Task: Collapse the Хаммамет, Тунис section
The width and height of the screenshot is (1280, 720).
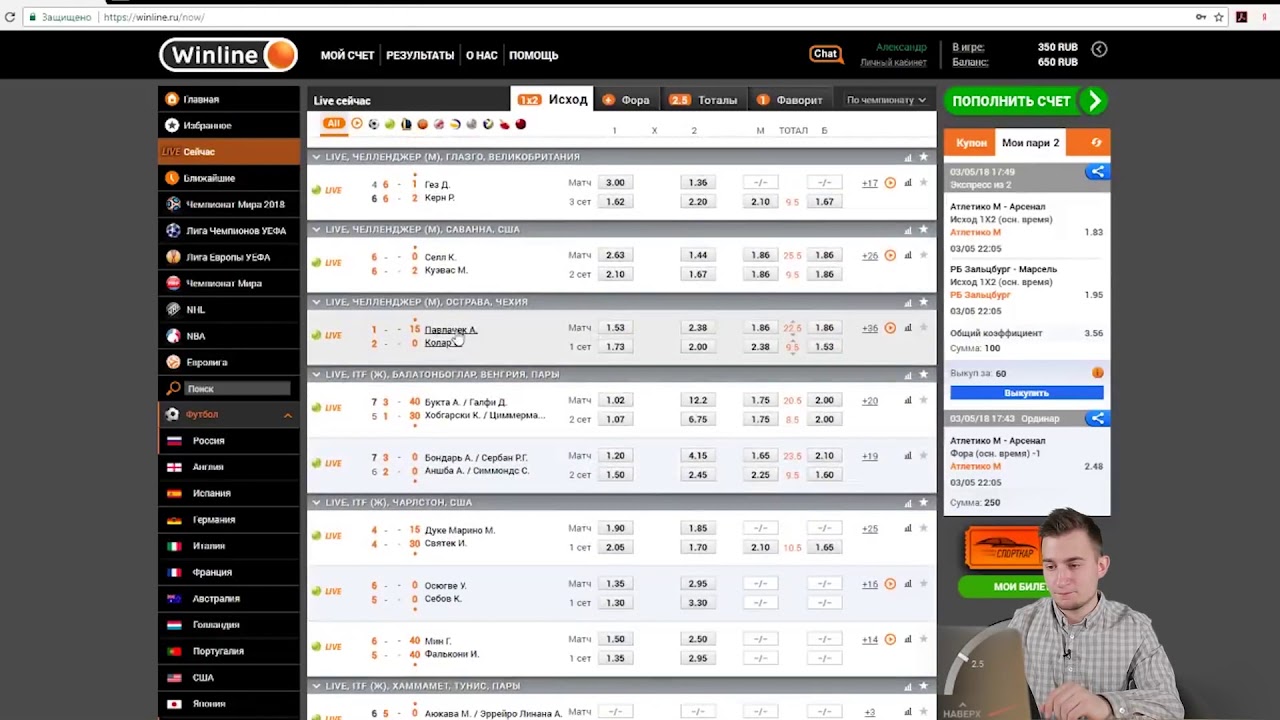Action: point(316,686)
